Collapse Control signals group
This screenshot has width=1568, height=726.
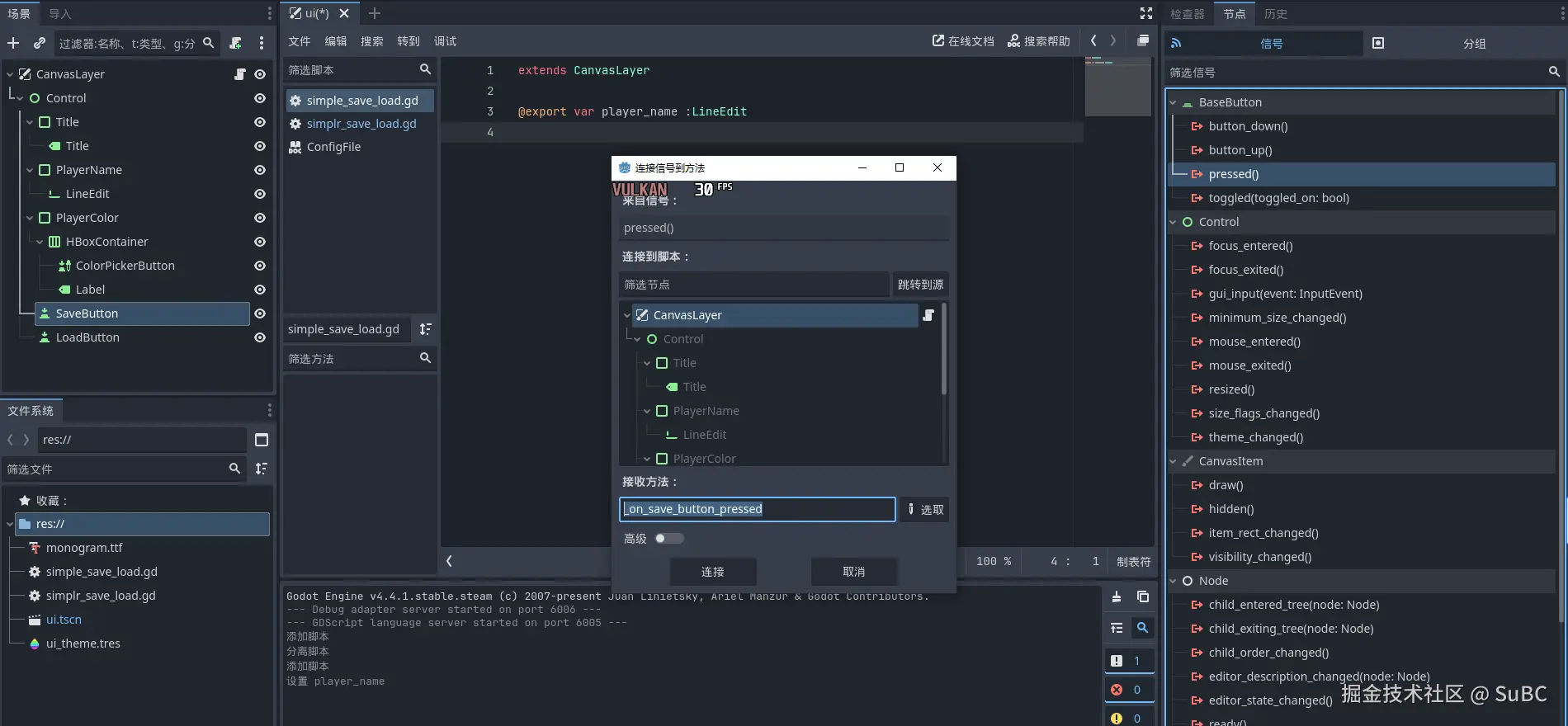pyautogui.click(x=1173, y=222)
